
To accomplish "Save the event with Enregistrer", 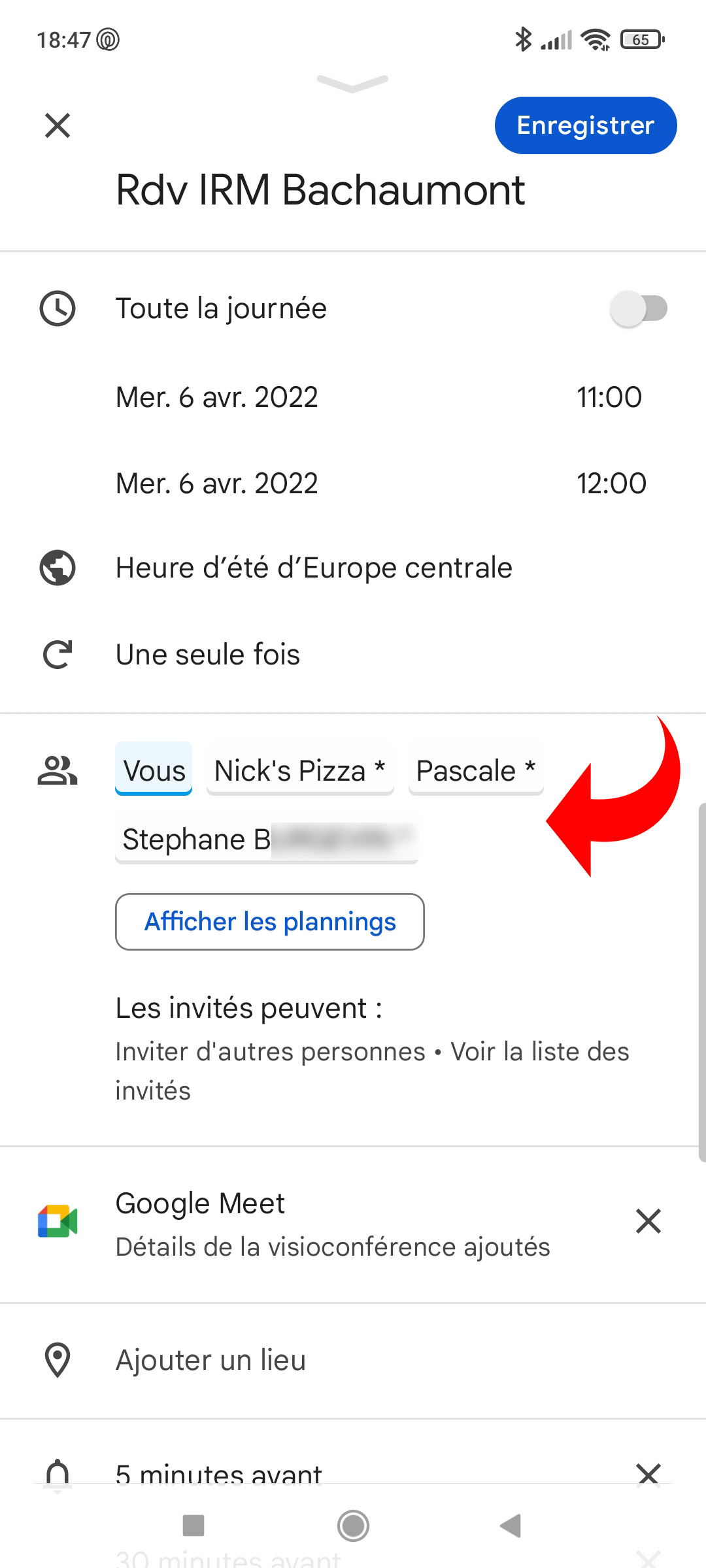I will point(585,125).
